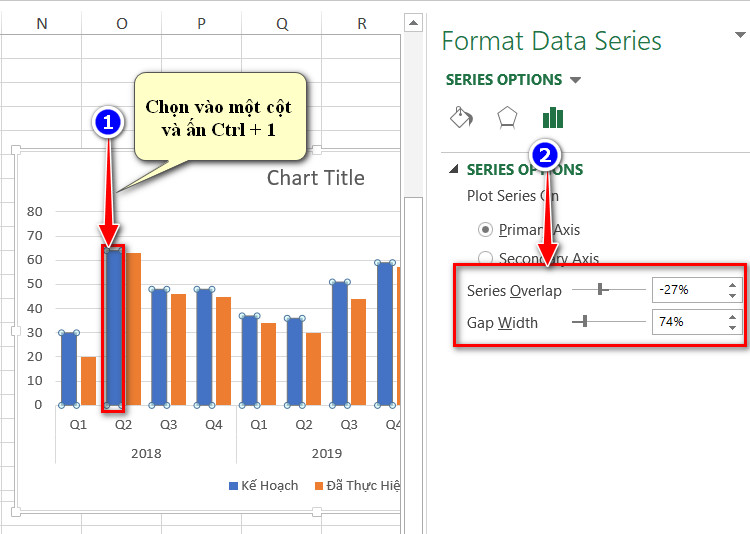
Task: Select column header P
Action: point(201,23)
